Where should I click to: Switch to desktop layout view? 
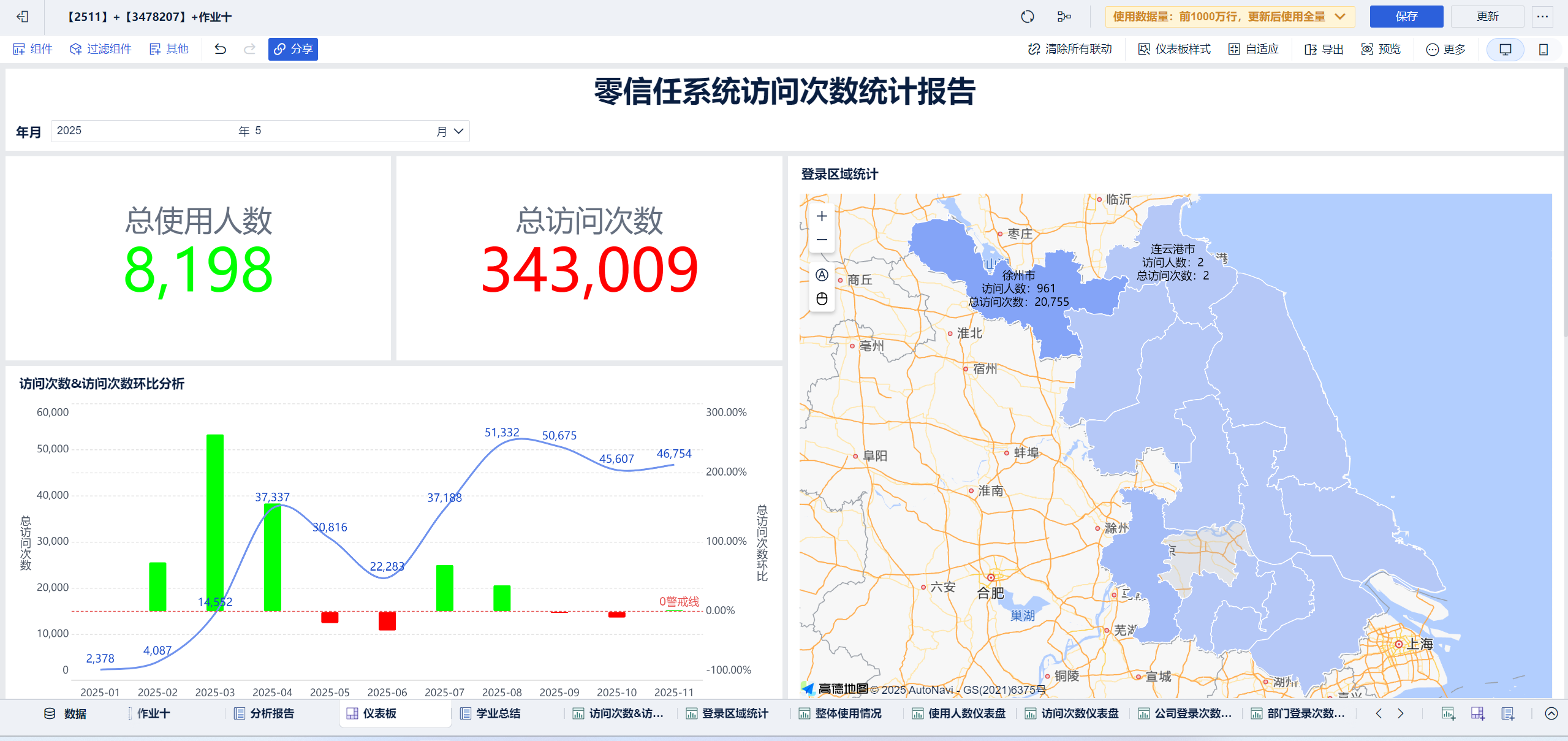click(x=1505, y=49)
